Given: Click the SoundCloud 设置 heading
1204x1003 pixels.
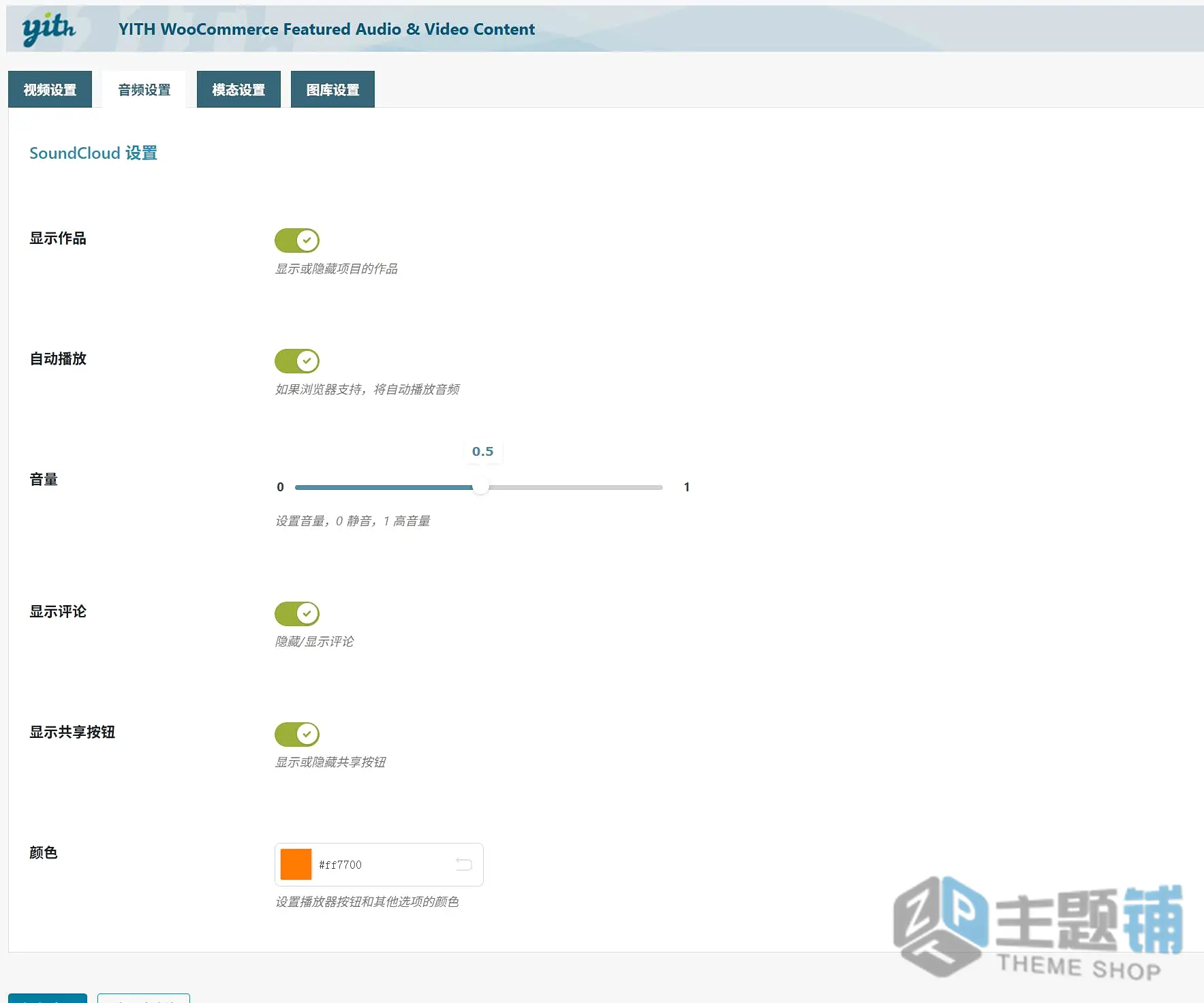Looking at the screenshot, I should (x=93, y=153).
